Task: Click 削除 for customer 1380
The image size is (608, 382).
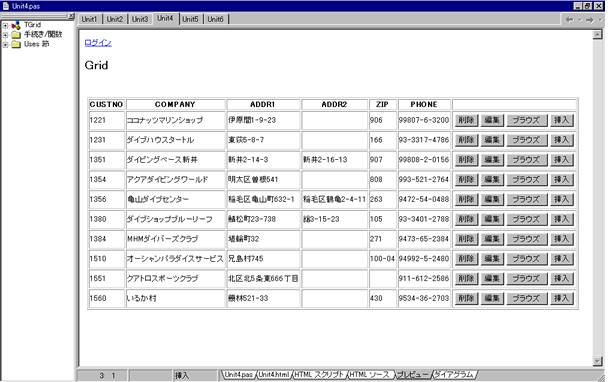Action: (x=466, y=219)
